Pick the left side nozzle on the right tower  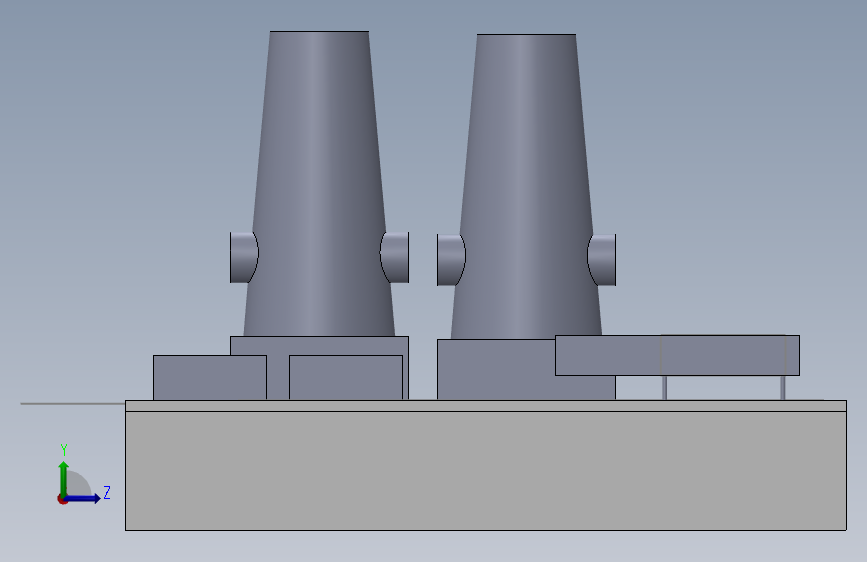tap(451, 260)
